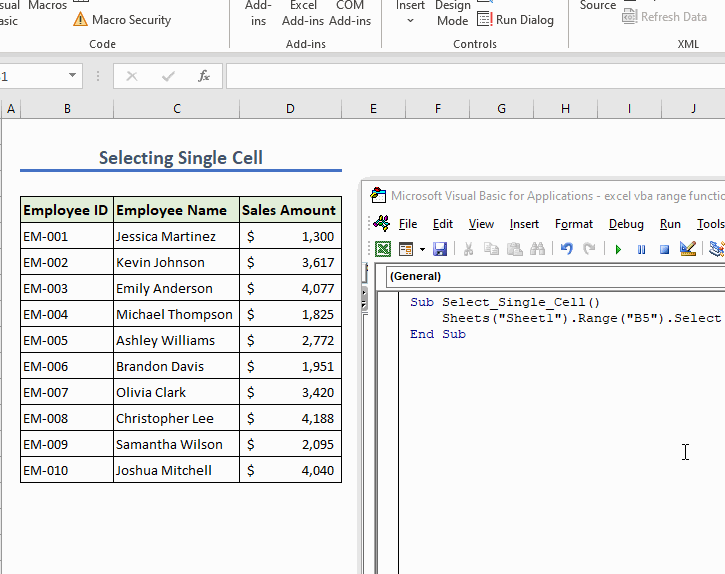This screenshot has height=574, width=725.
Task: Expand the Insert controls dropdown
Action: (410, 19)
